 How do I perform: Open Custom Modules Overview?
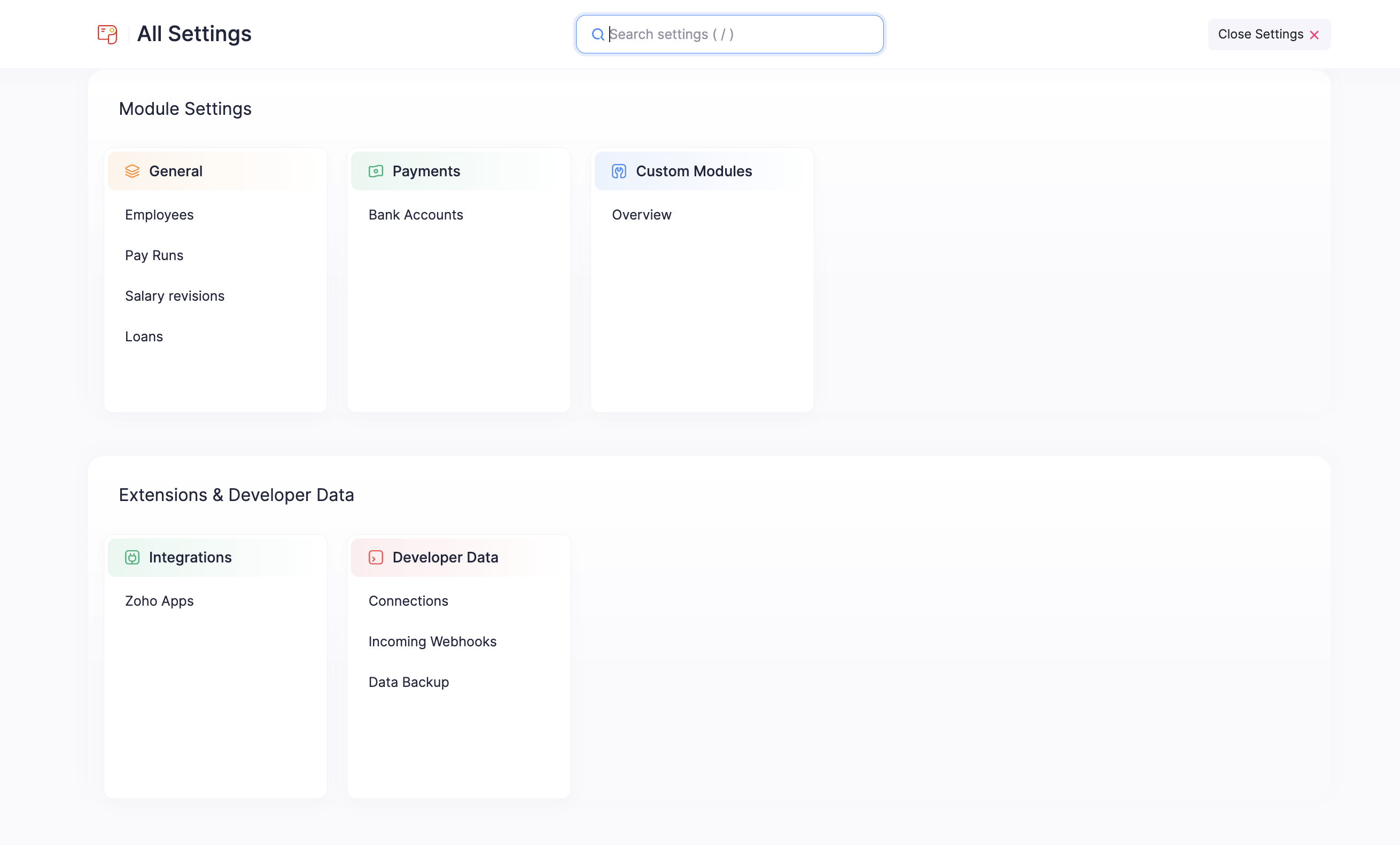tap(641, 215)
